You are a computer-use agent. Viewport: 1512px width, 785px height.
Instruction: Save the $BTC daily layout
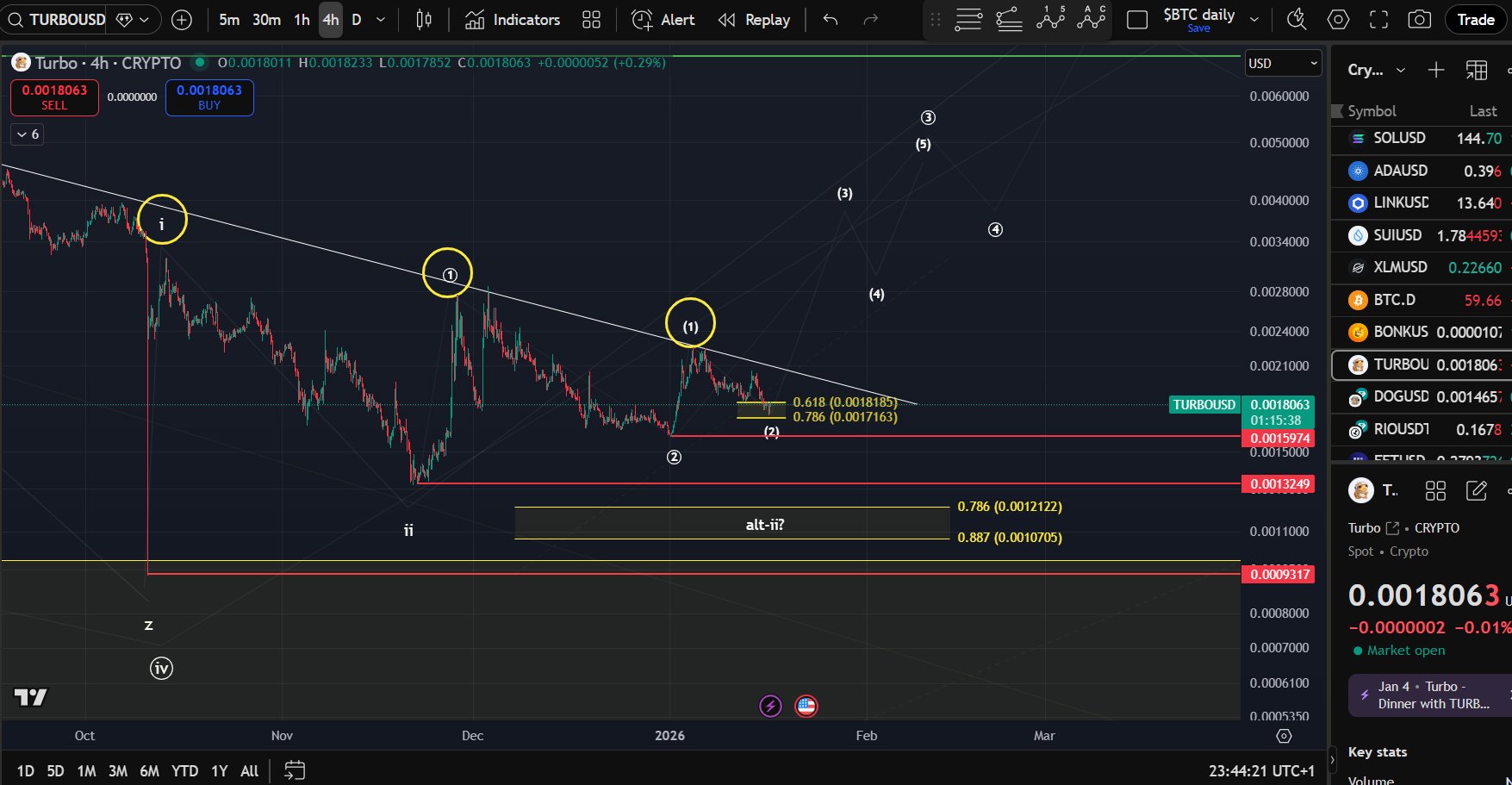(1198, 28)
